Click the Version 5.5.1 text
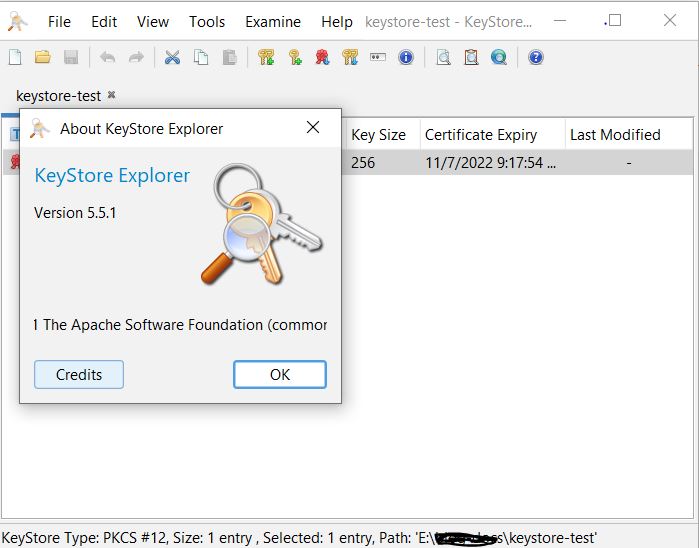 tap(75, 213)
